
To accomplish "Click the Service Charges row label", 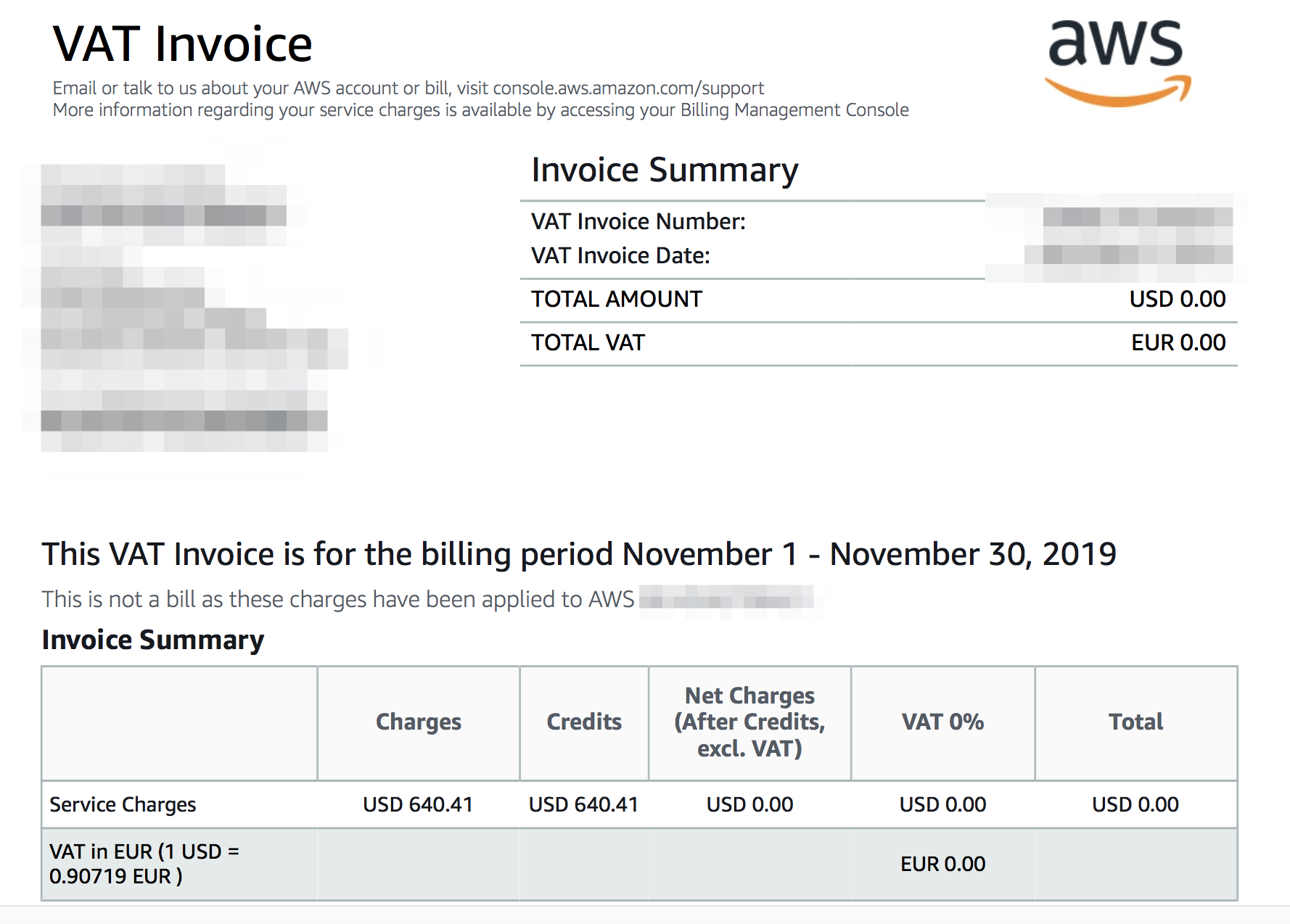I will 123,804.
